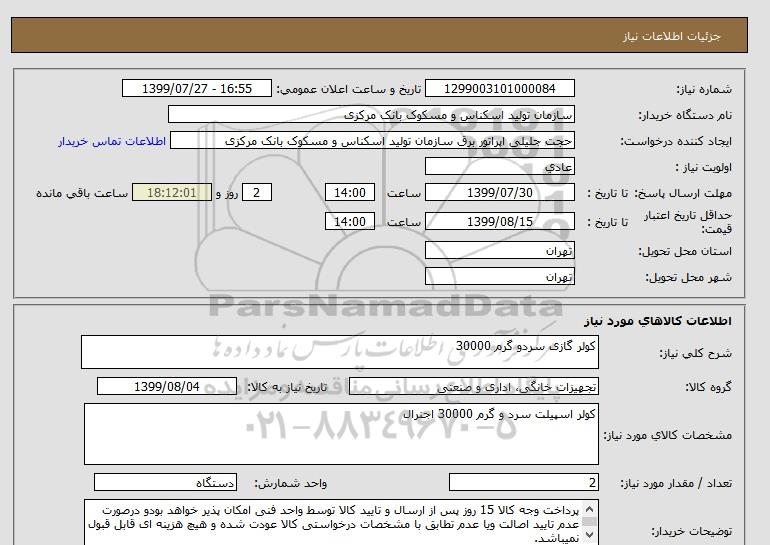Click the buyer organization name field

(x=371, y=114)
